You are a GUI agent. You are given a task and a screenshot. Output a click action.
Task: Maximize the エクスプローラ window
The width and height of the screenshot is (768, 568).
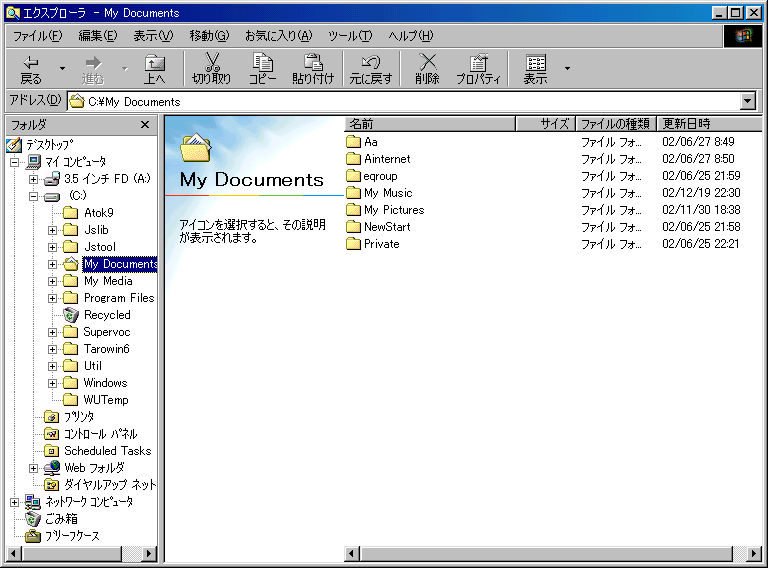tap(736, 13)
